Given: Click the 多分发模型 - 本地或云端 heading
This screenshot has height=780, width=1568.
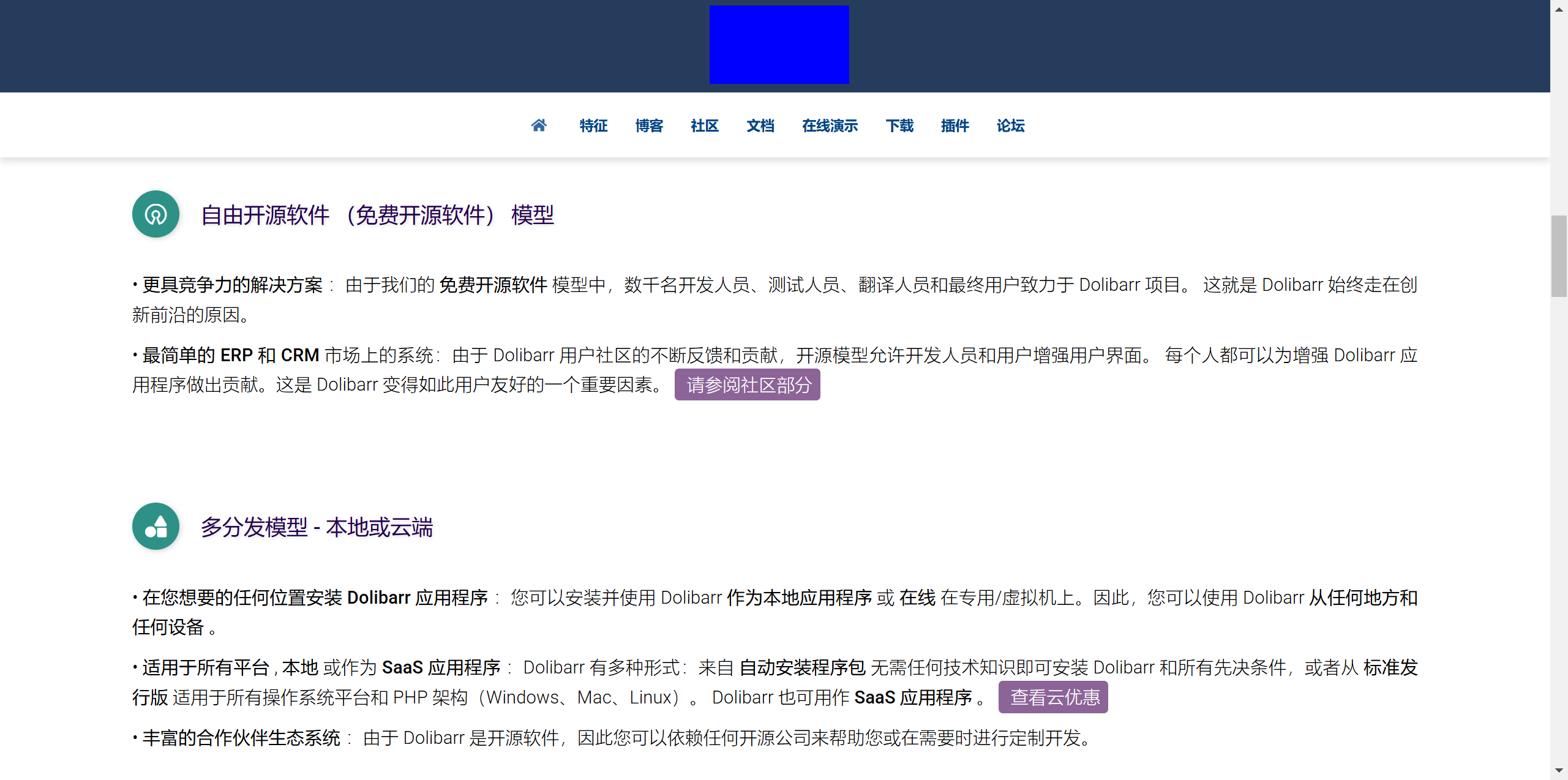Looking at the screenshot, I should click(317, 527).
